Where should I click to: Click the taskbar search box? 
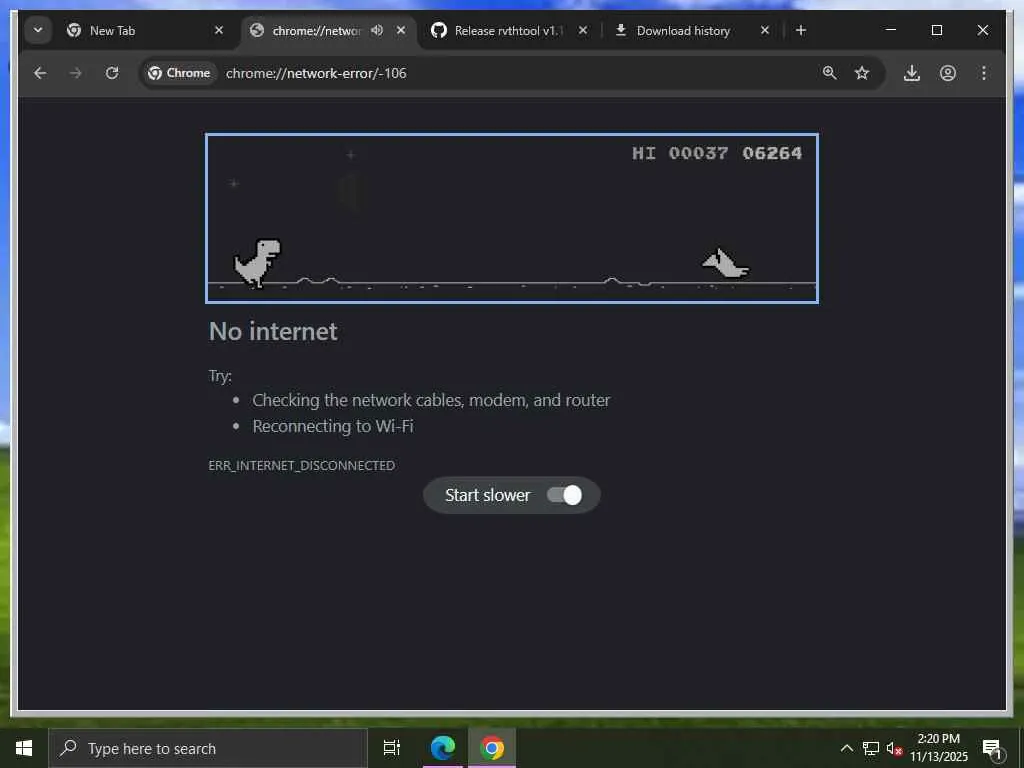click(208, 748)
